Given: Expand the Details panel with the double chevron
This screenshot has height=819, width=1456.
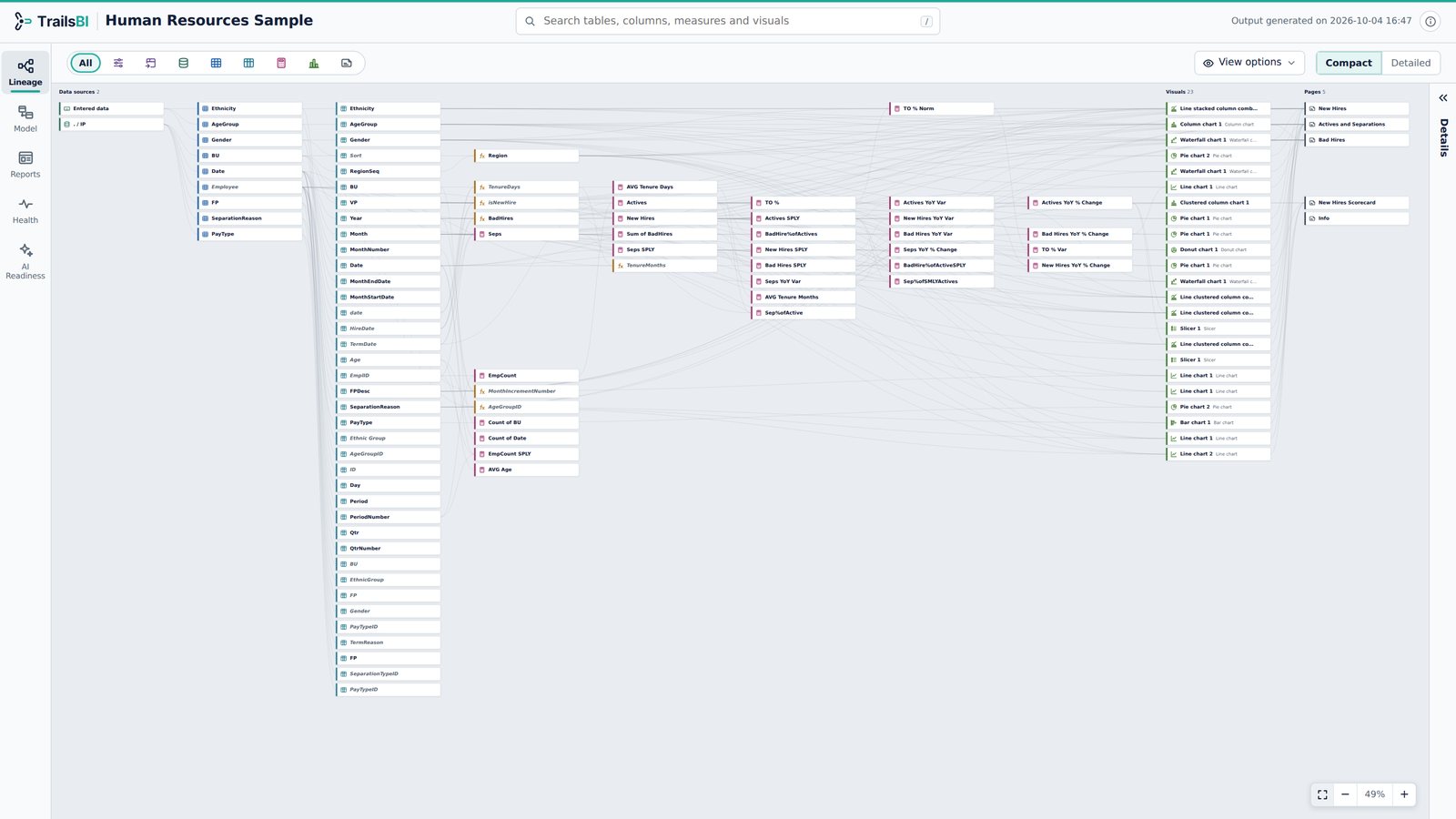Looking at the screenshot, I should tap(1442, 97).
